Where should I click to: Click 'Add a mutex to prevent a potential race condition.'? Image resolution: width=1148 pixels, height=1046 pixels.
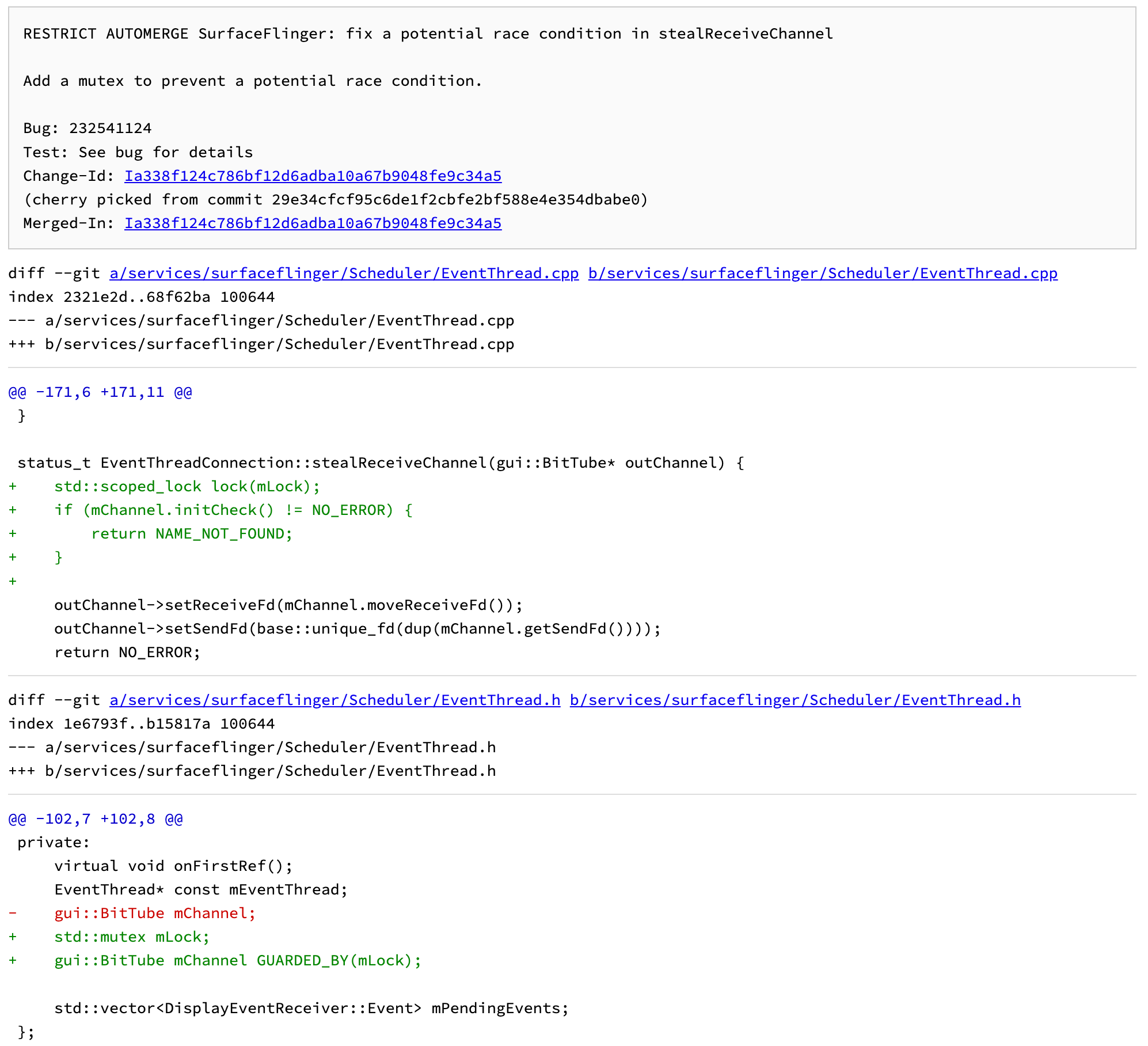tap(253, 81)
